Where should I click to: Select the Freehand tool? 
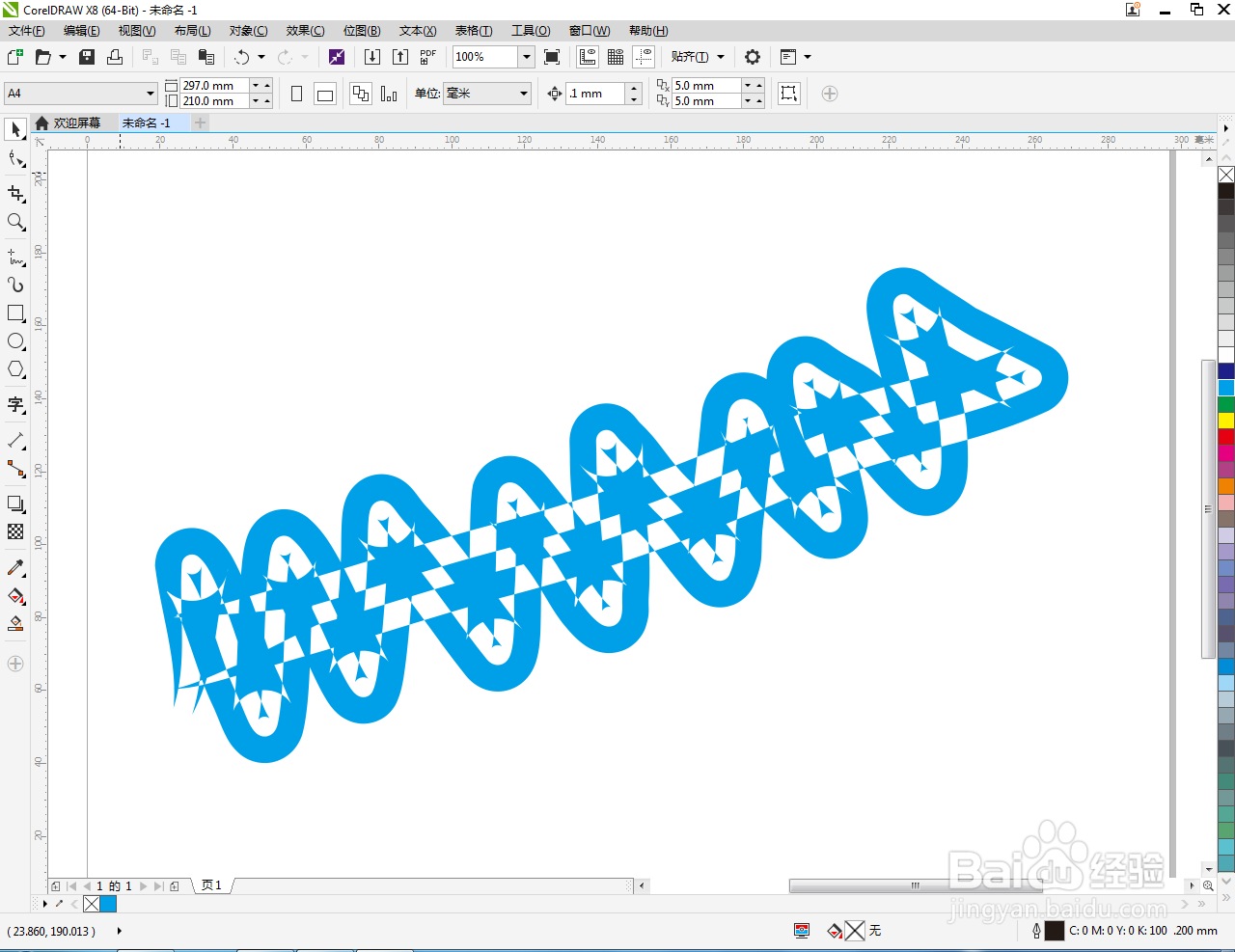(15, 257)
